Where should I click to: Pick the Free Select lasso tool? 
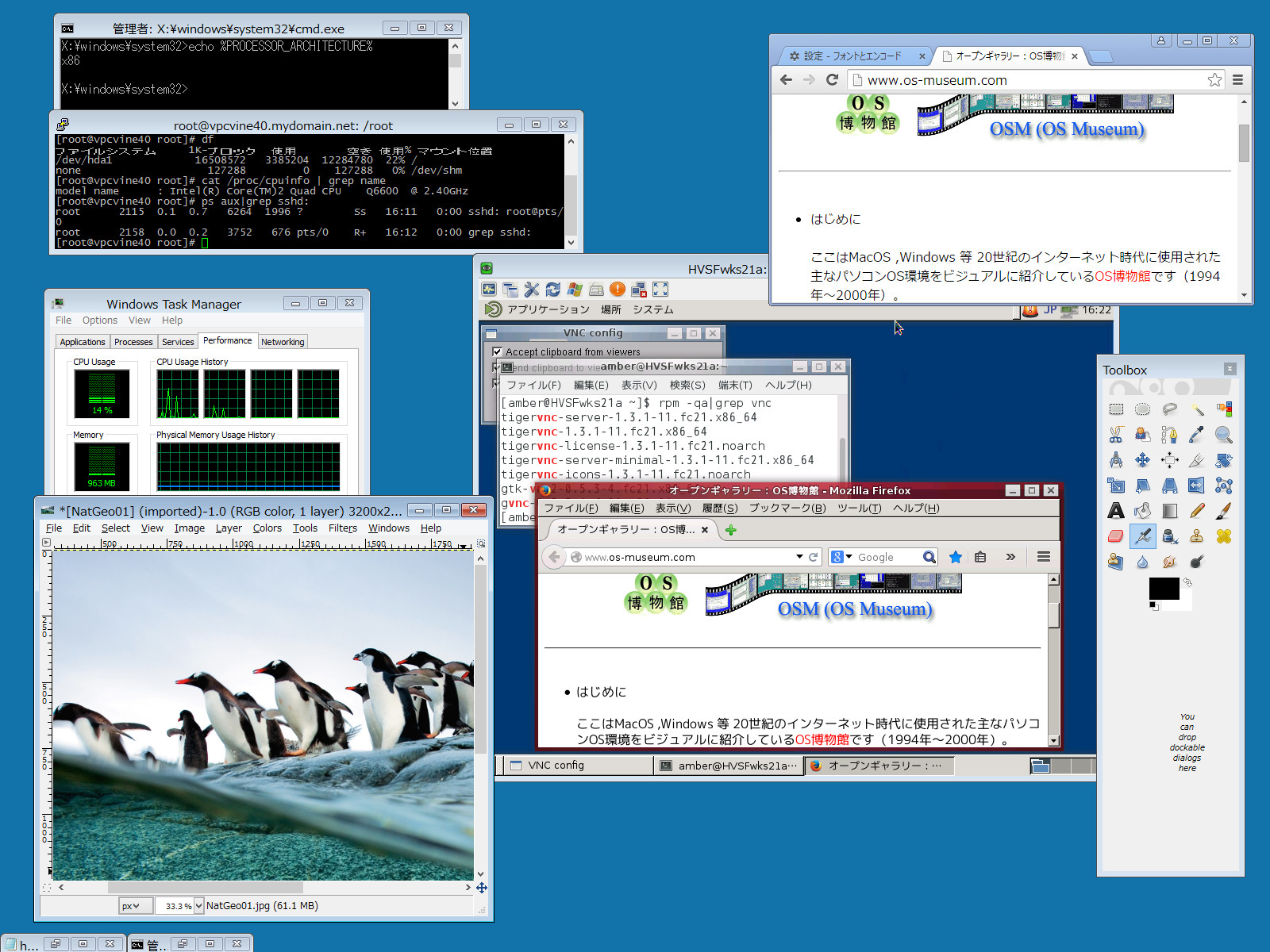(x=1170, y=409)
